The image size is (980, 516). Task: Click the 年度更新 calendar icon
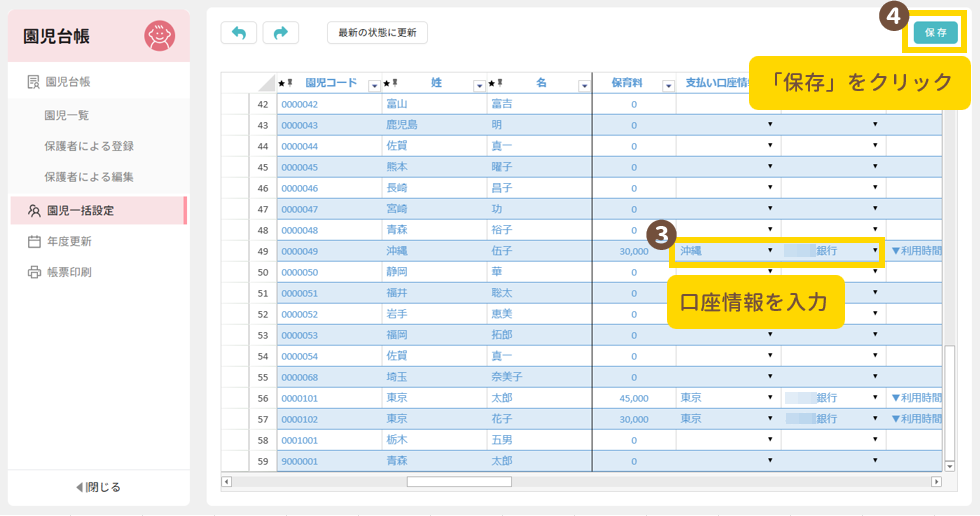pos(33,241)
